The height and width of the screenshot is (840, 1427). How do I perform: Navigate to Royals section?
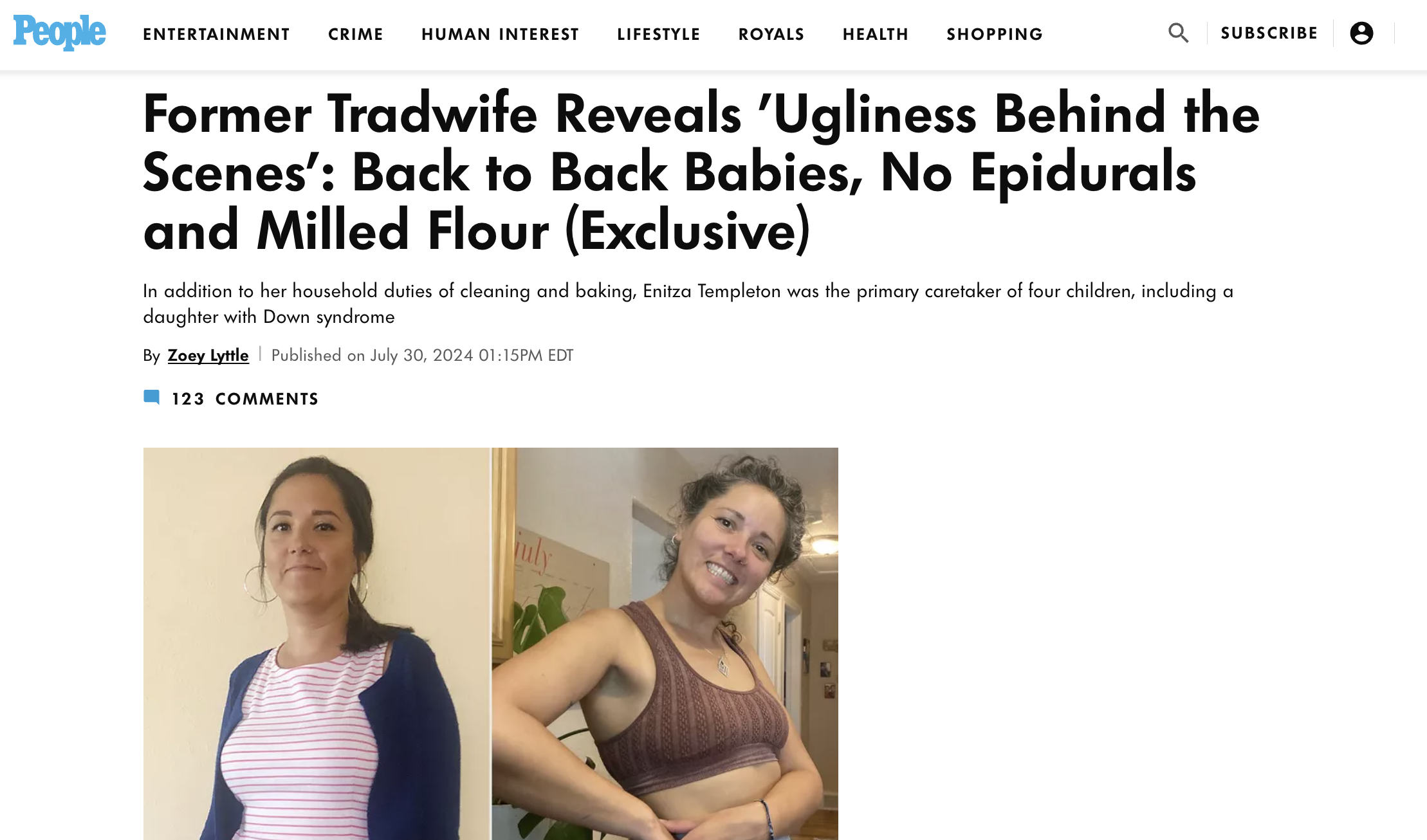tap(771, 34)
